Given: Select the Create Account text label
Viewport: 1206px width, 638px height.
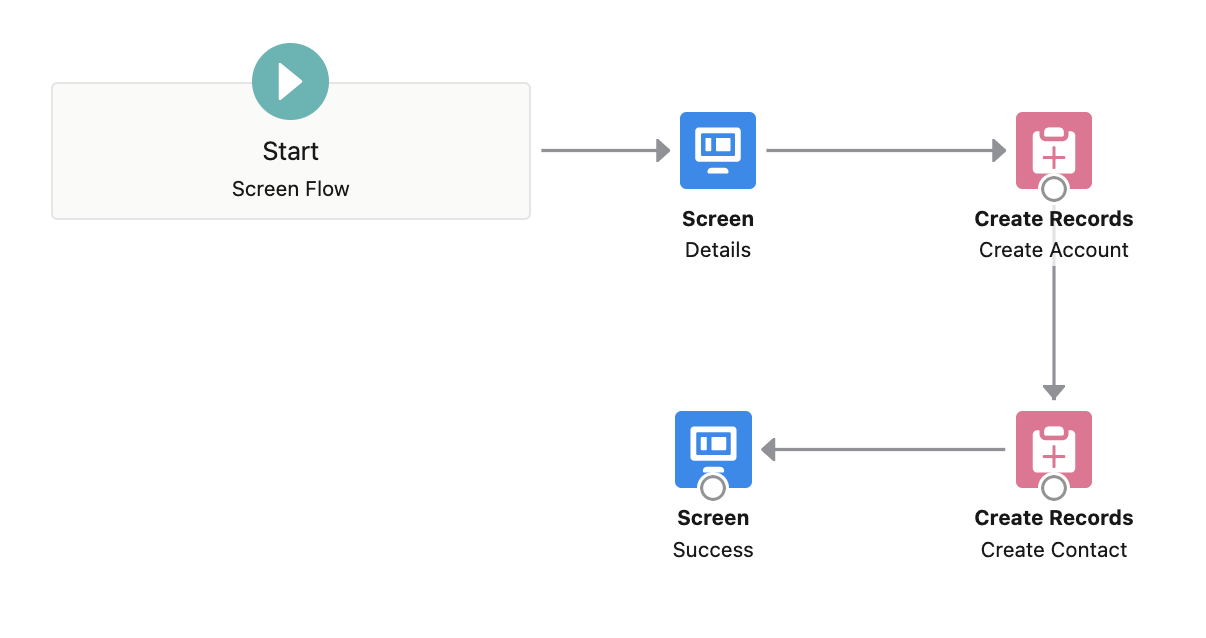Looking at the screenshot, I should coord(1053,249).
